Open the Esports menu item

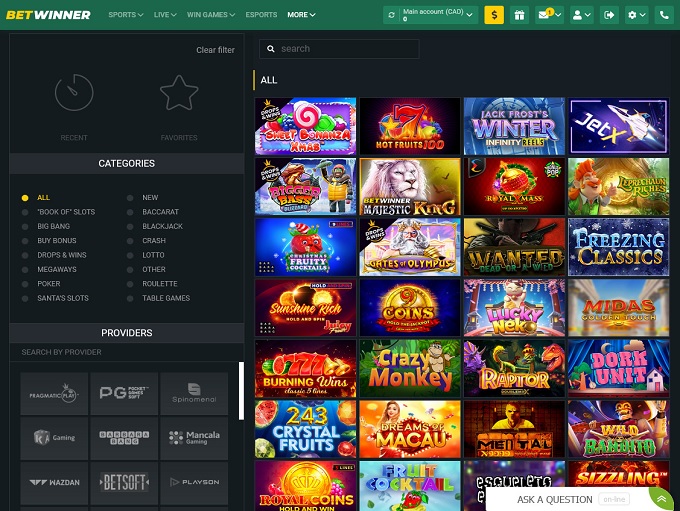click(261, 15)
